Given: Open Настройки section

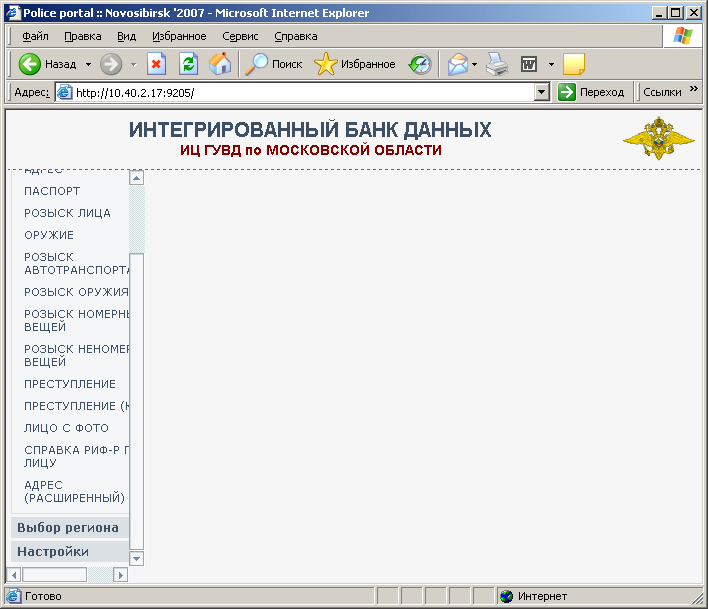Looking at the screenshot, I should pos(70,552).
